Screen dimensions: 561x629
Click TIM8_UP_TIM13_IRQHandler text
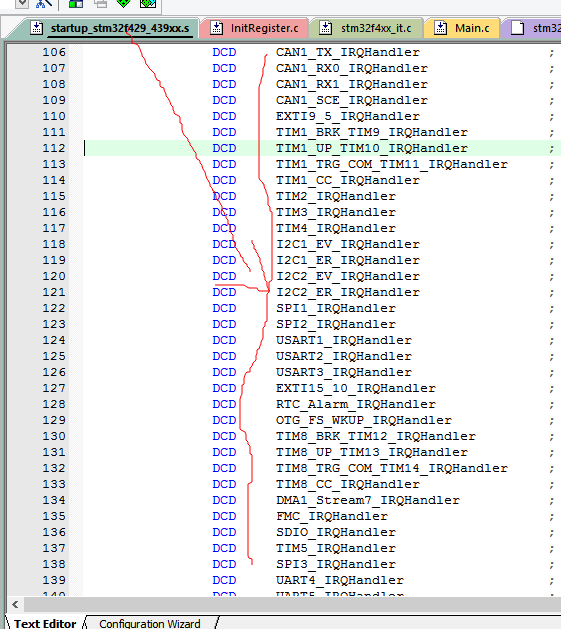(x=372, y=452)
